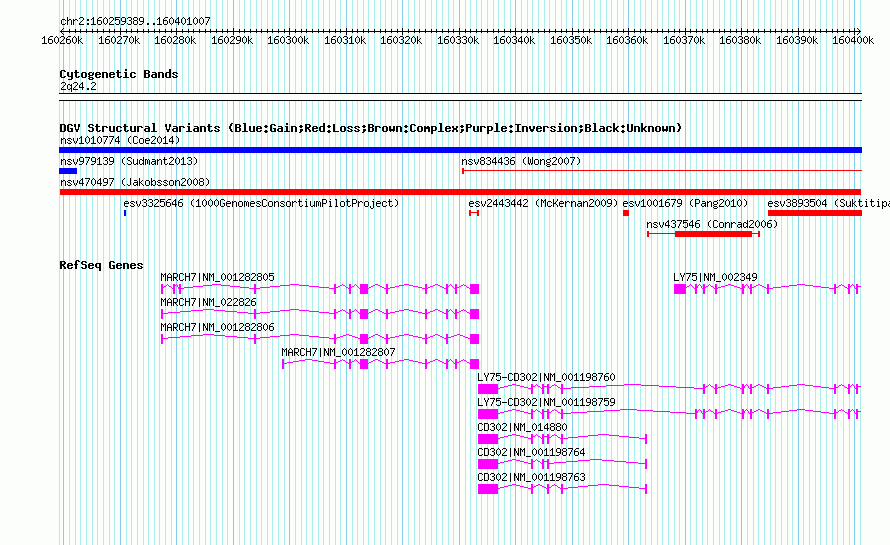Open MARCH7|NM_001282806 transcript label
This screenshot has width=890, height=545.
click(217, 327)
